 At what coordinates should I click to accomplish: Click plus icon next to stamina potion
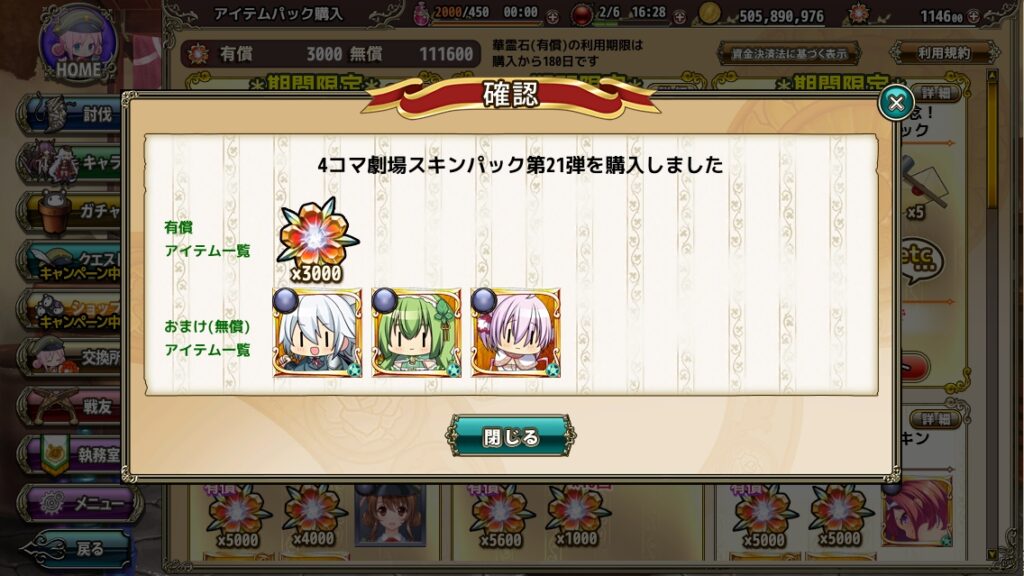click(552, 16)
